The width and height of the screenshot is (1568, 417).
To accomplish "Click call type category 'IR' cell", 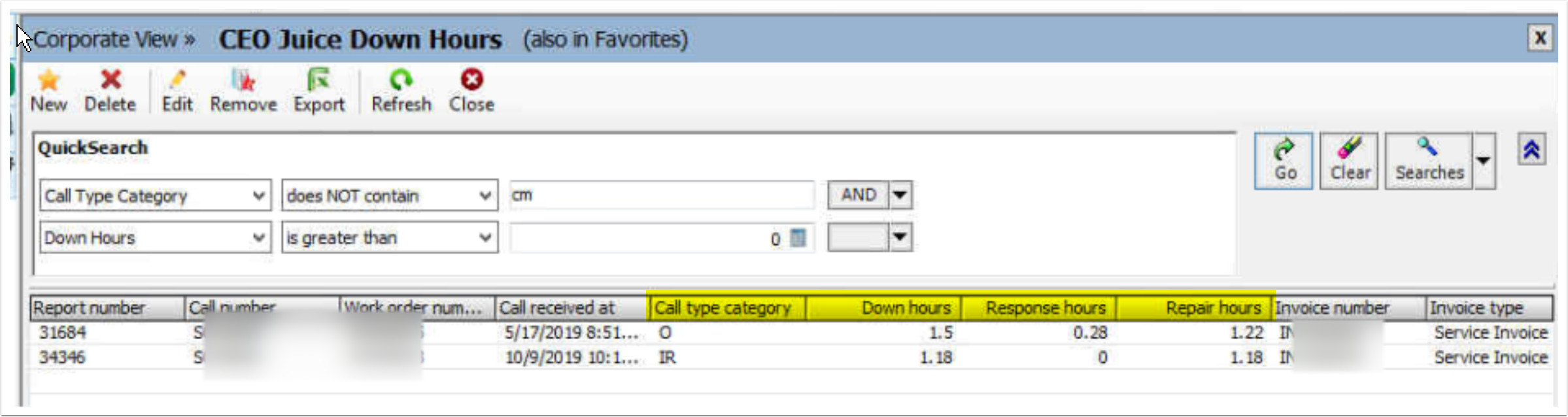I will coord(667,358).
